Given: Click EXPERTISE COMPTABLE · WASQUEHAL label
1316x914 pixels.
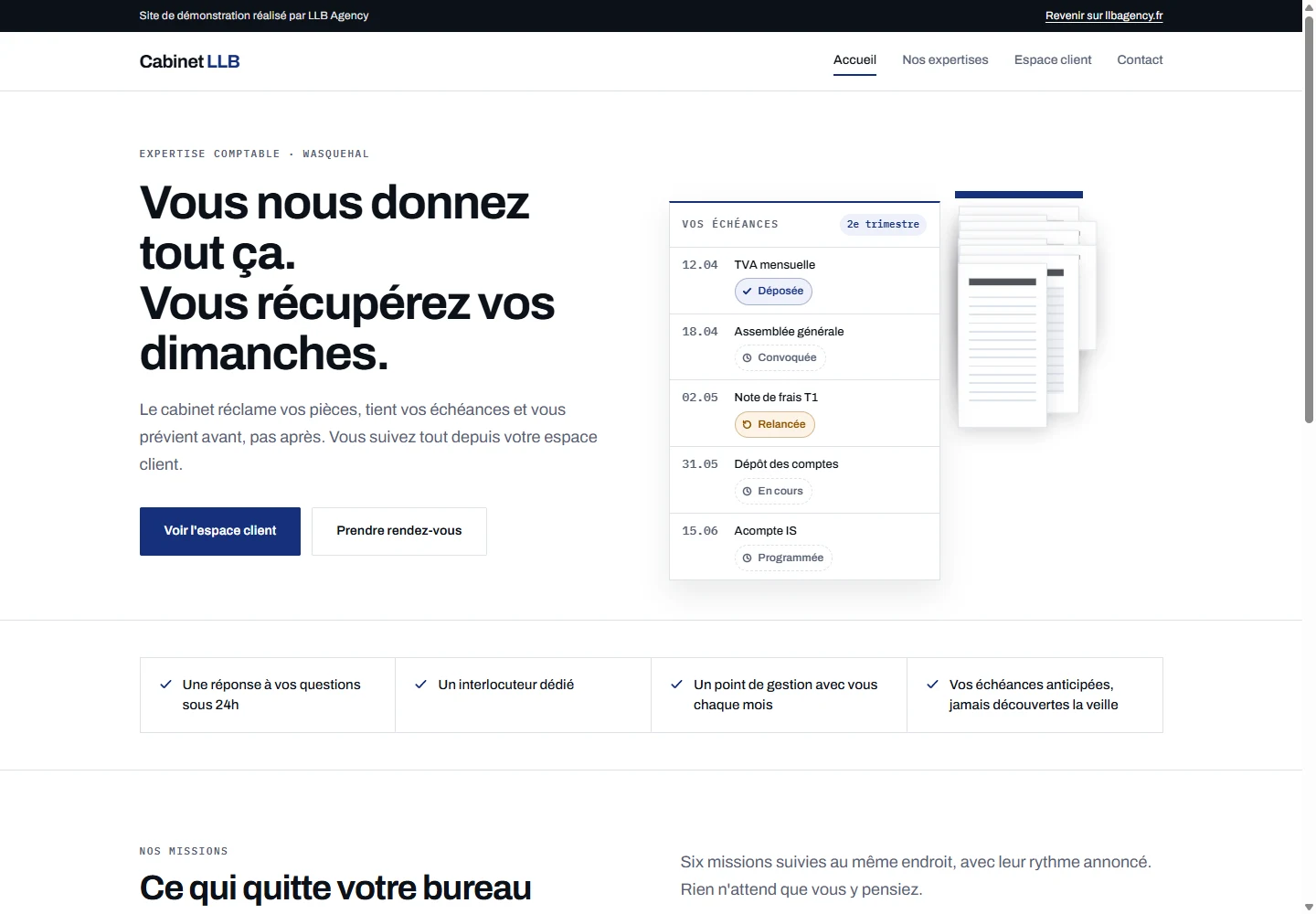Looking at the screenshot, I should point(254,154).
